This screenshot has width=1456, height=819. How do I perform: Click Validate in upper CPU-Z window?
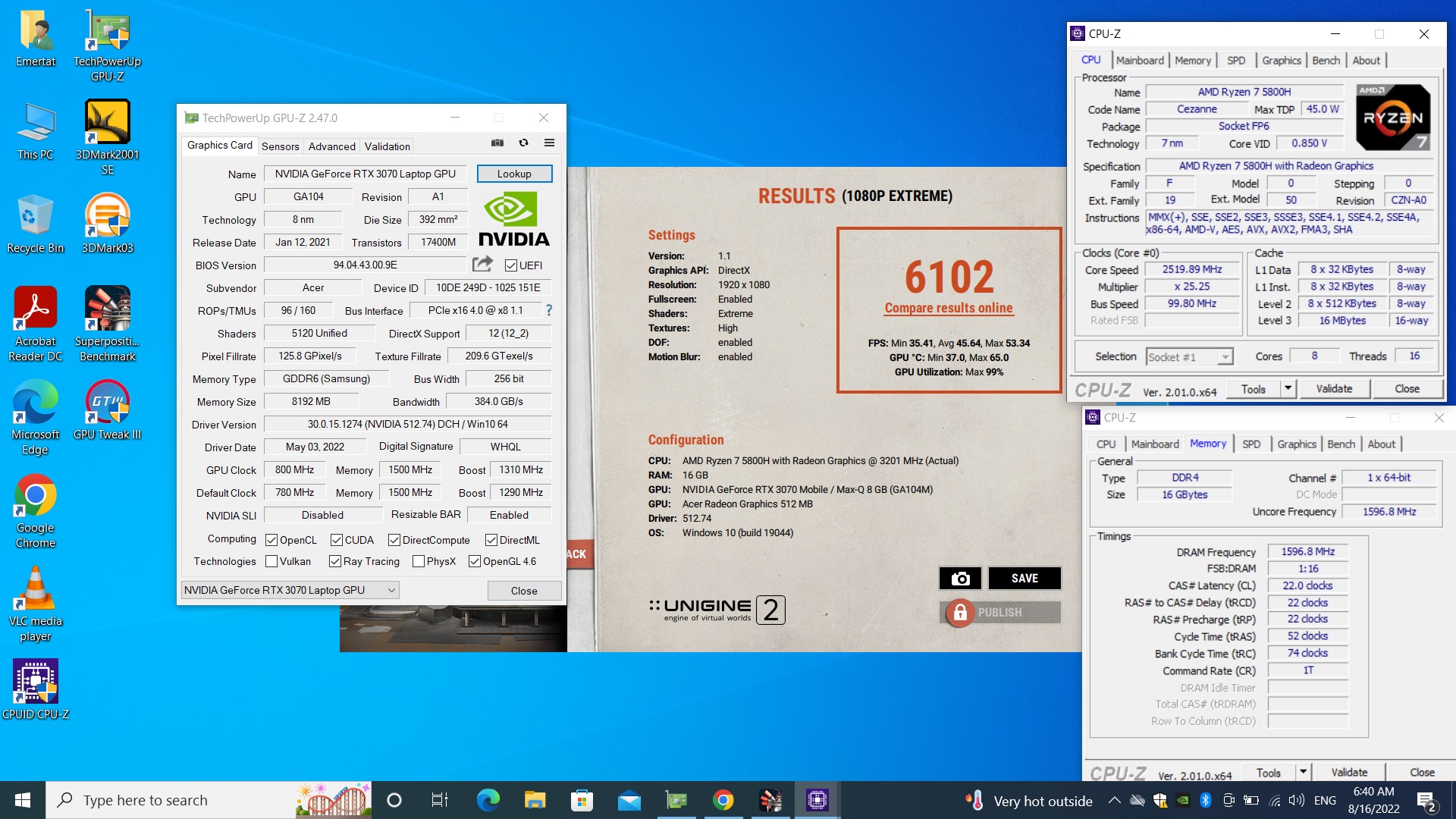[x=1334, y=388]
